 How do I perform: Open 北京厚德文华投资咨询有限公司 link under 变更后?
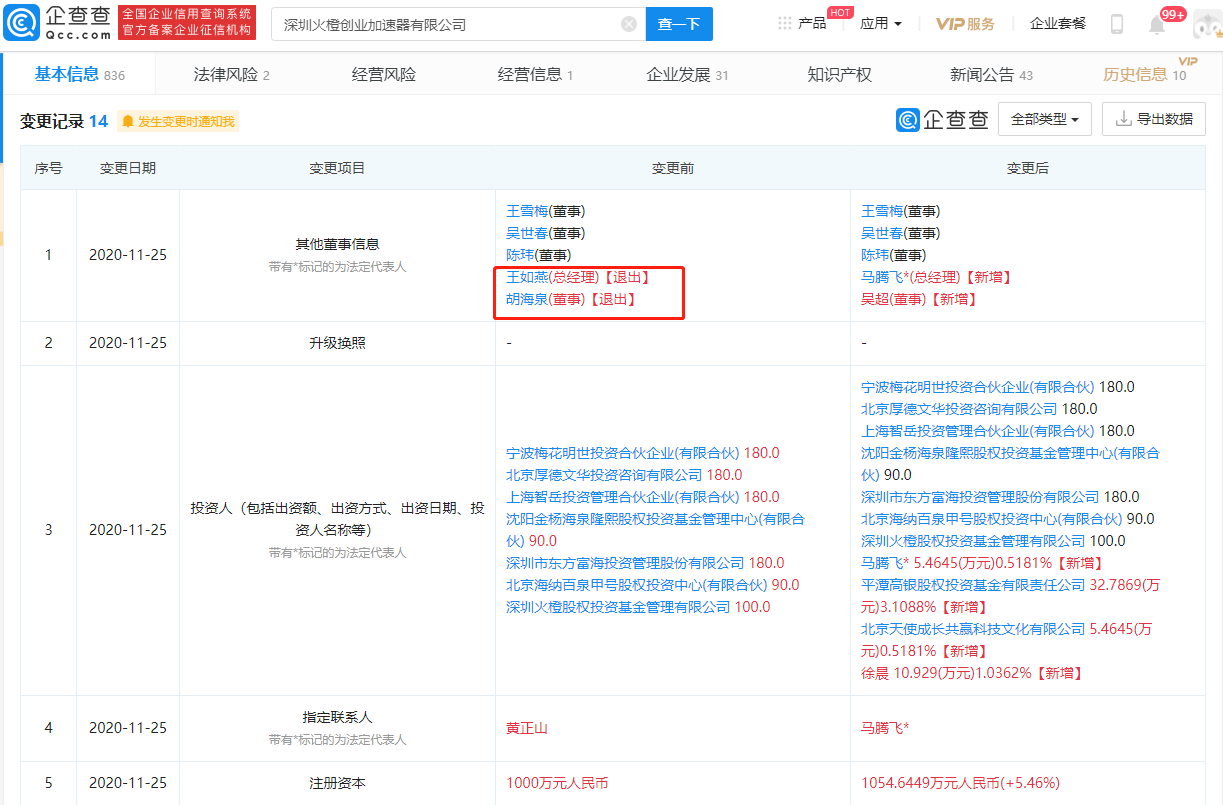(959, 409)
